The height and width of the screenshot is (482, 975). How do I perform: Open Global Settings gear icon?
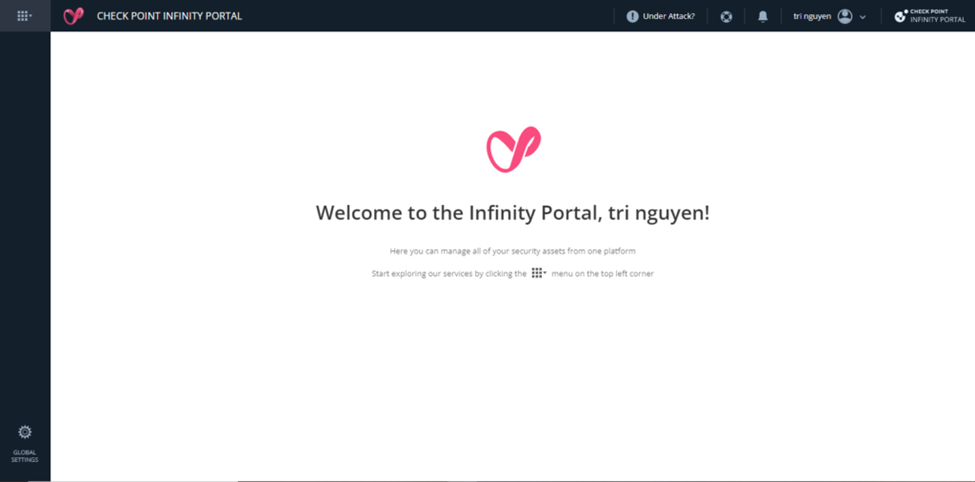[x=25, y=432]
